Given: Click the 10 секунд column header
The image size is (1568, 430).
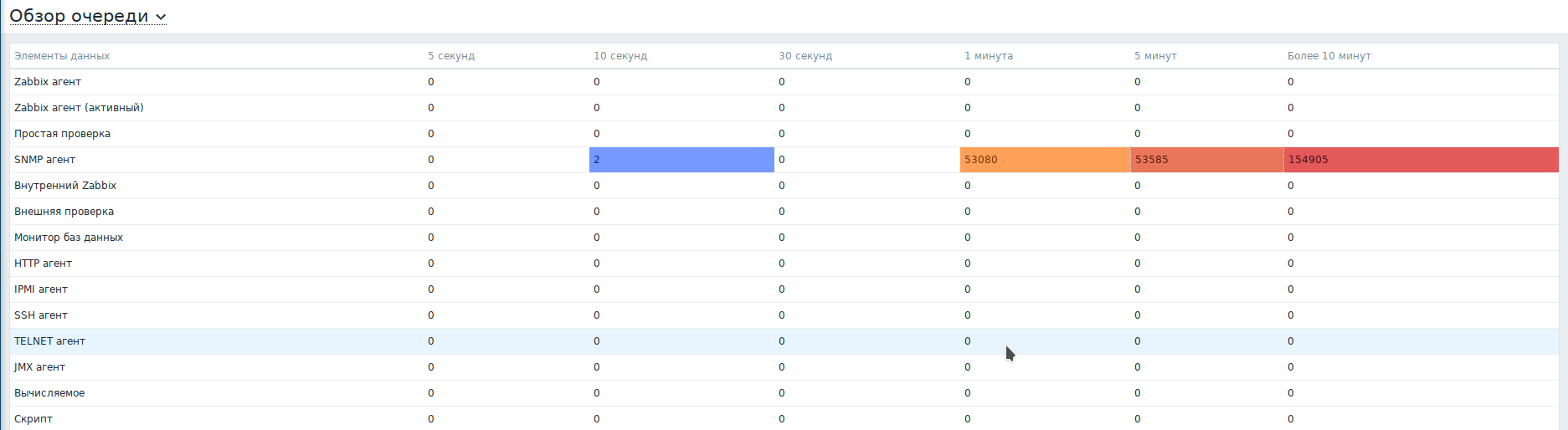Looking at the screenshot, I should 620,56.
